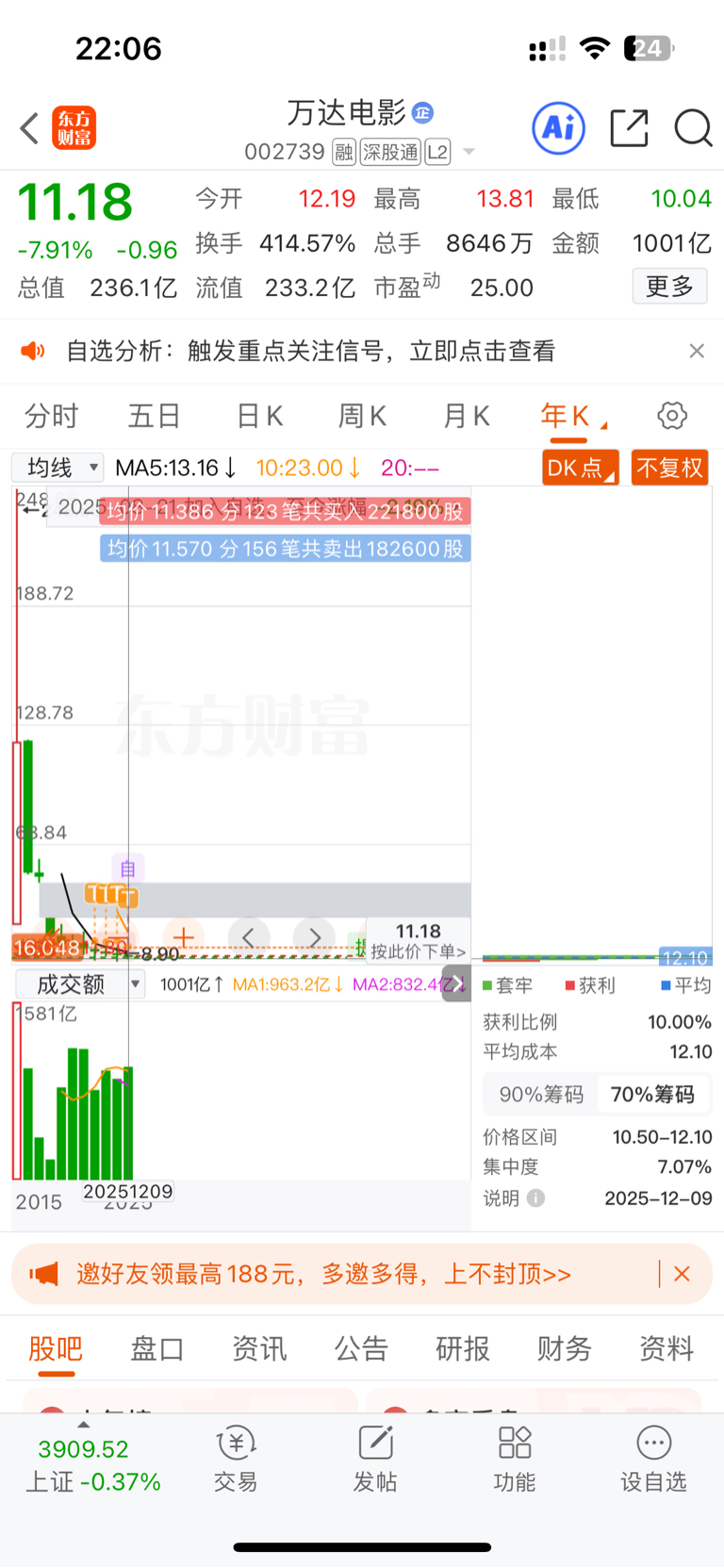724x1568 pixels.
Task: Open 均线 indicator dropdown
Action: click(58, 467)
